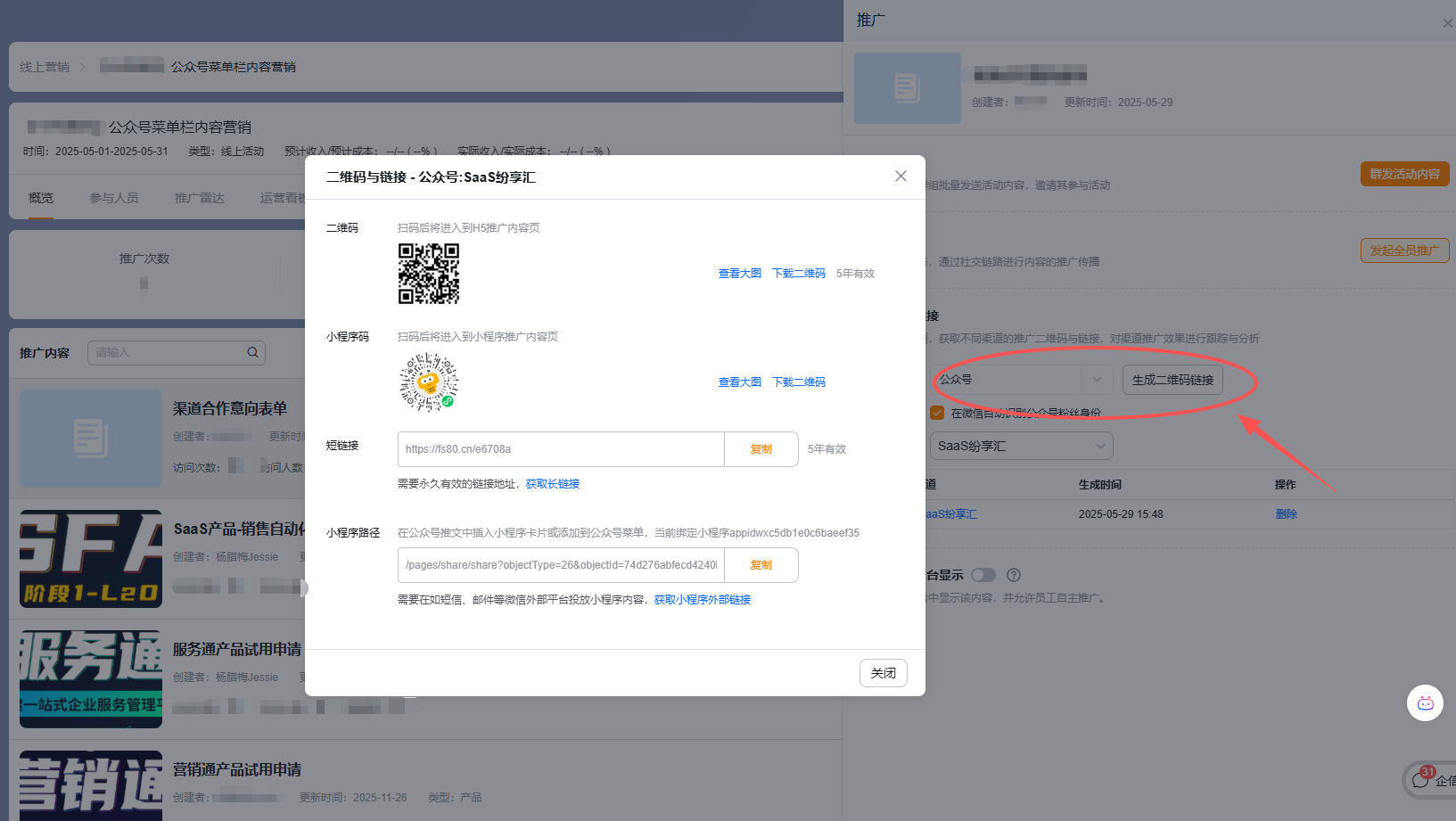
Task: Copy the short link
Action: click(761, 449)
